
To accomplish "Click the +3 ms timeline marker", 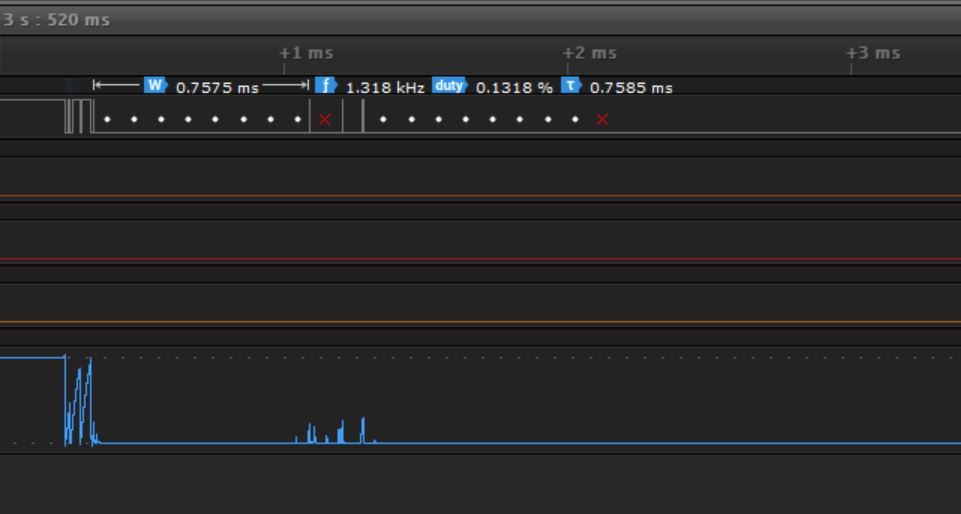I will (873, 53).
